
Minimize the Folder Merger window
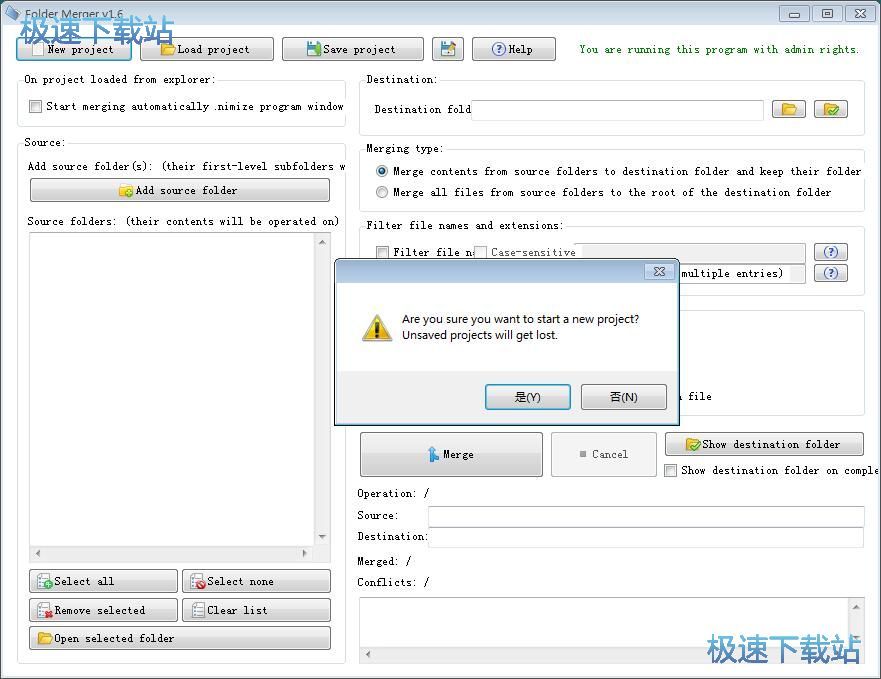[794, 14]
